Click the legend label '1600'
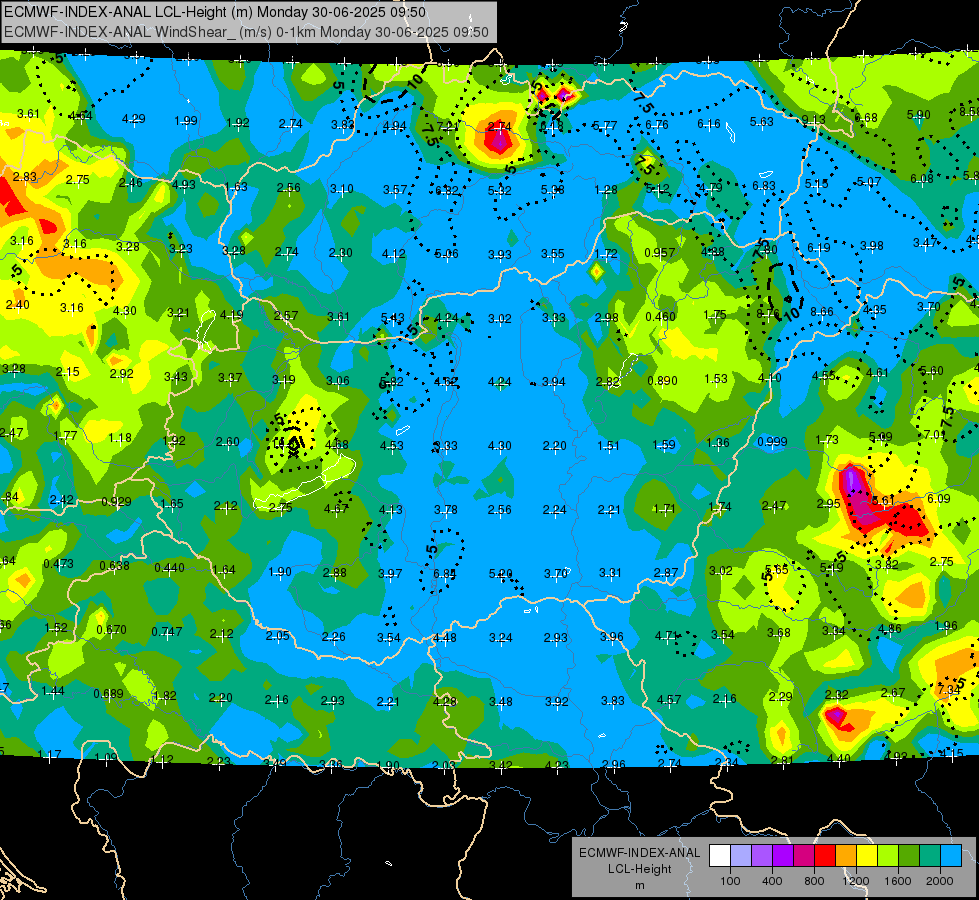 (x=898, y=881)
